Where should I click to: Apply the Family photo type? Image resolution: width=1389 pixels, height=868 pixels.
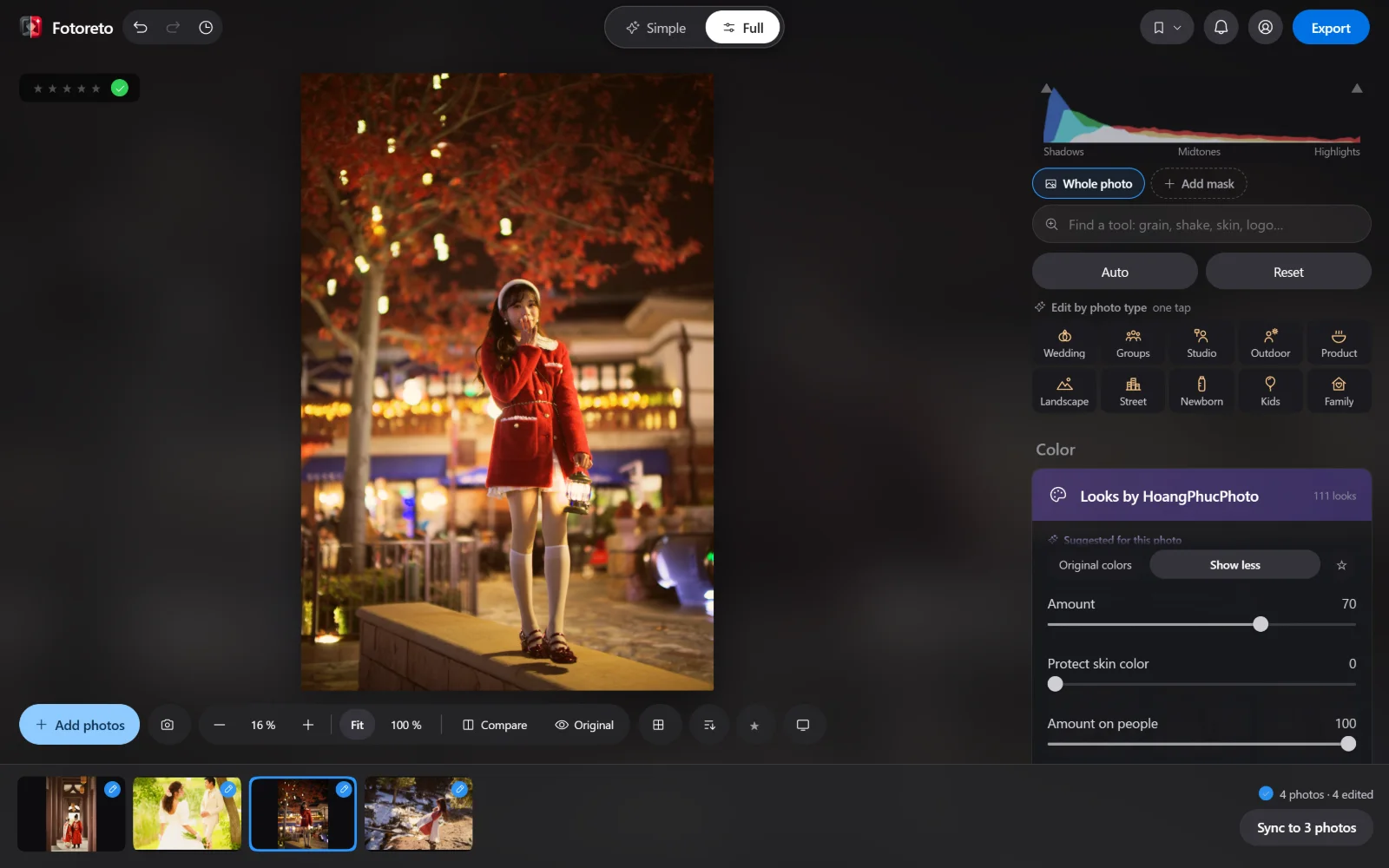(1339, 391)
